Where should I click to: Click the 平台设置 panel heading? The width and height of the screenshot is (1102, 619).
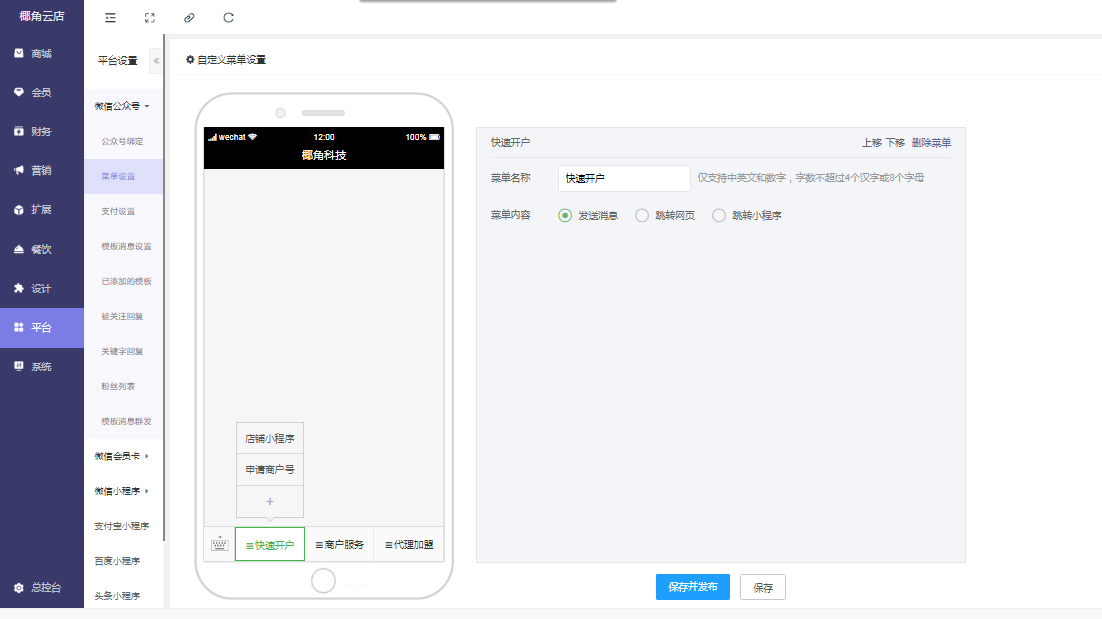[117, 60]
